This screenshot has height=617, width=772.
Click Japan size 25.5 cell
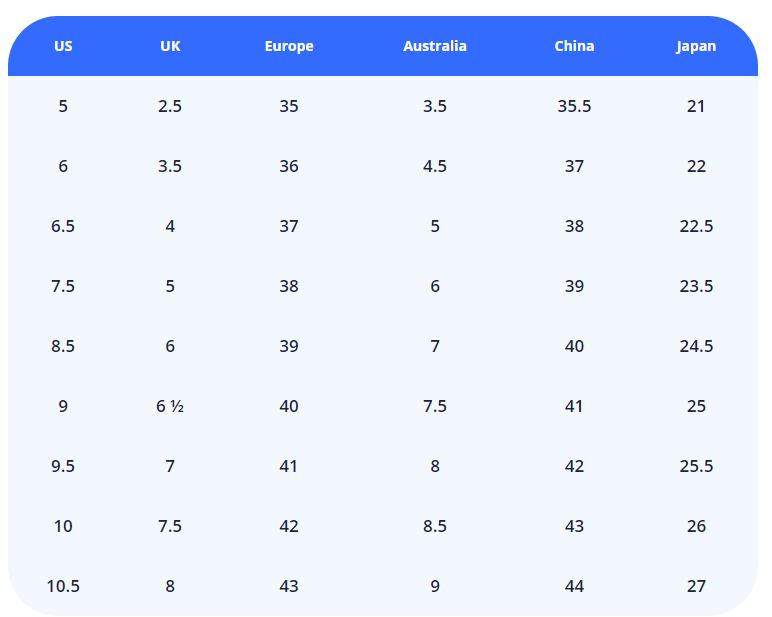[696, 466]
